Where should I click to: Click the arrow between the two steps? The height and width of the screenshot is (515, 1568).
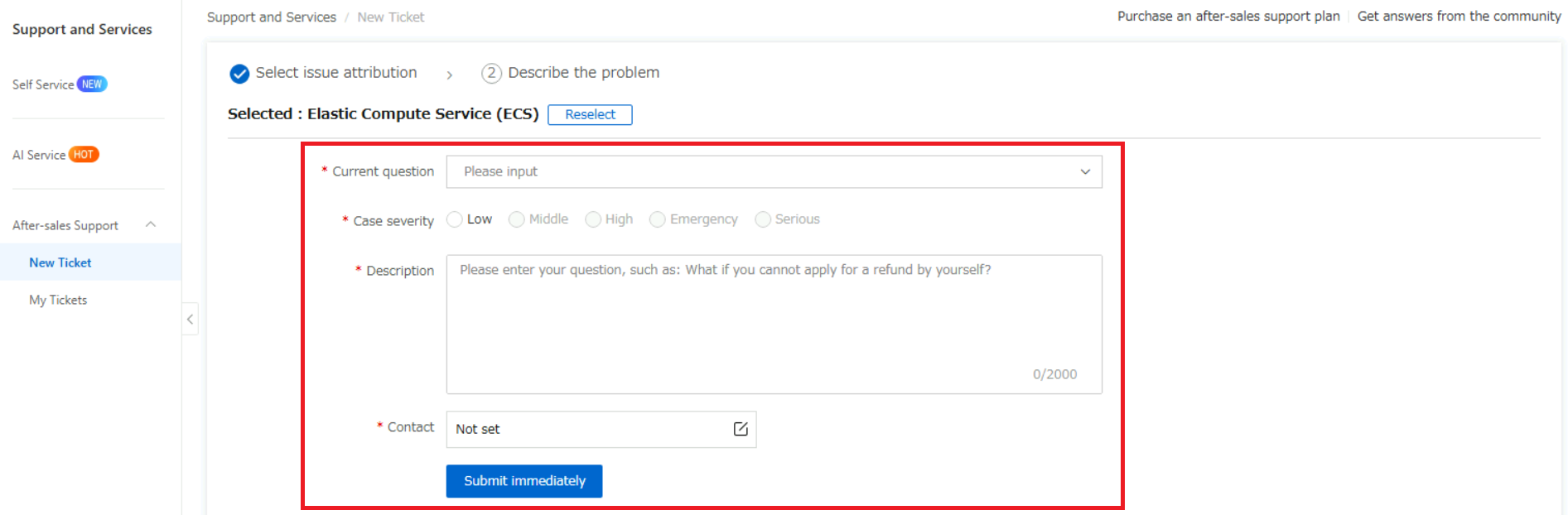pyautogui.click(x=450, y=75)
